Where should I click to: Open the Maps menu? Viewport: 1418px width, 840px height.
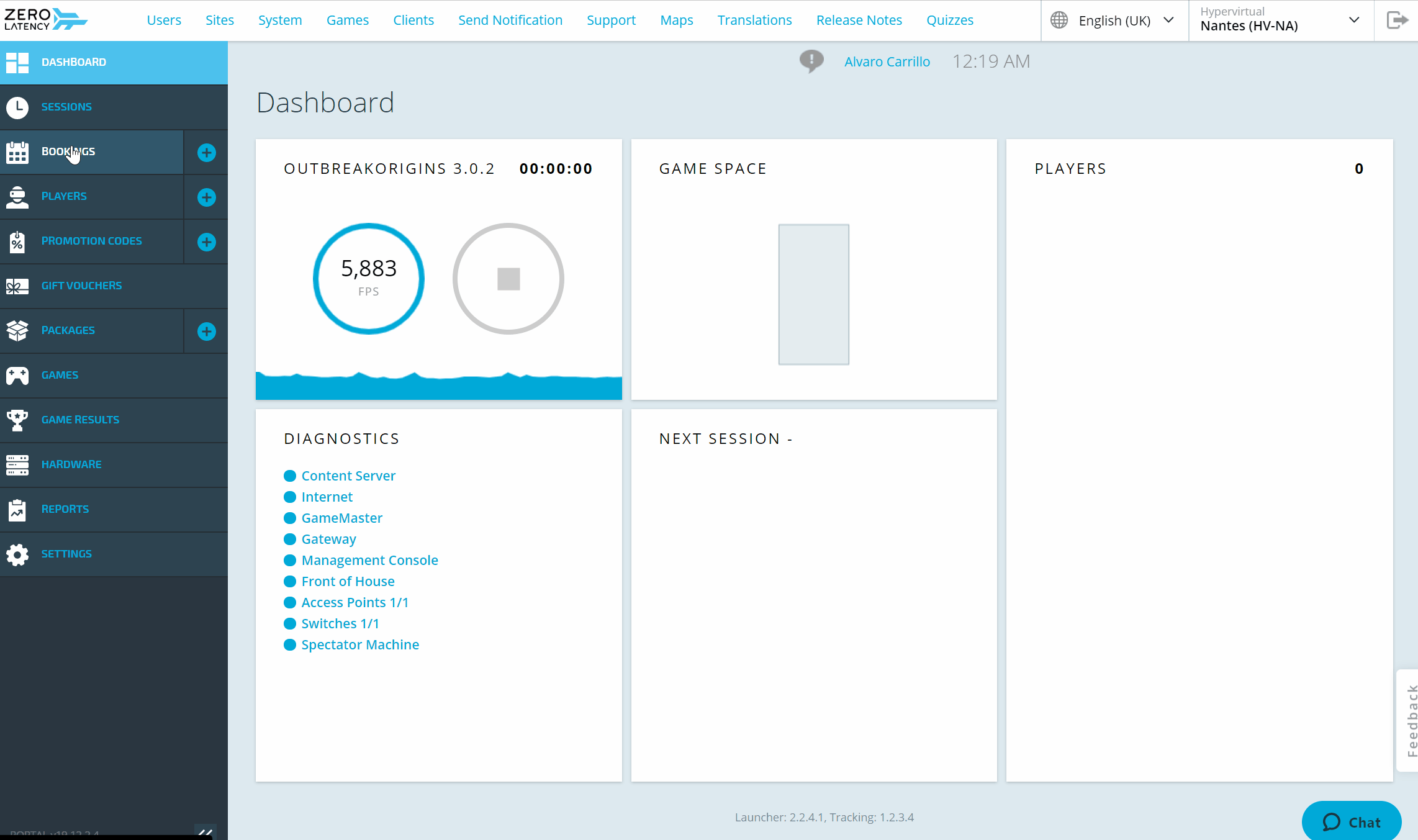(x=677, y=20)
